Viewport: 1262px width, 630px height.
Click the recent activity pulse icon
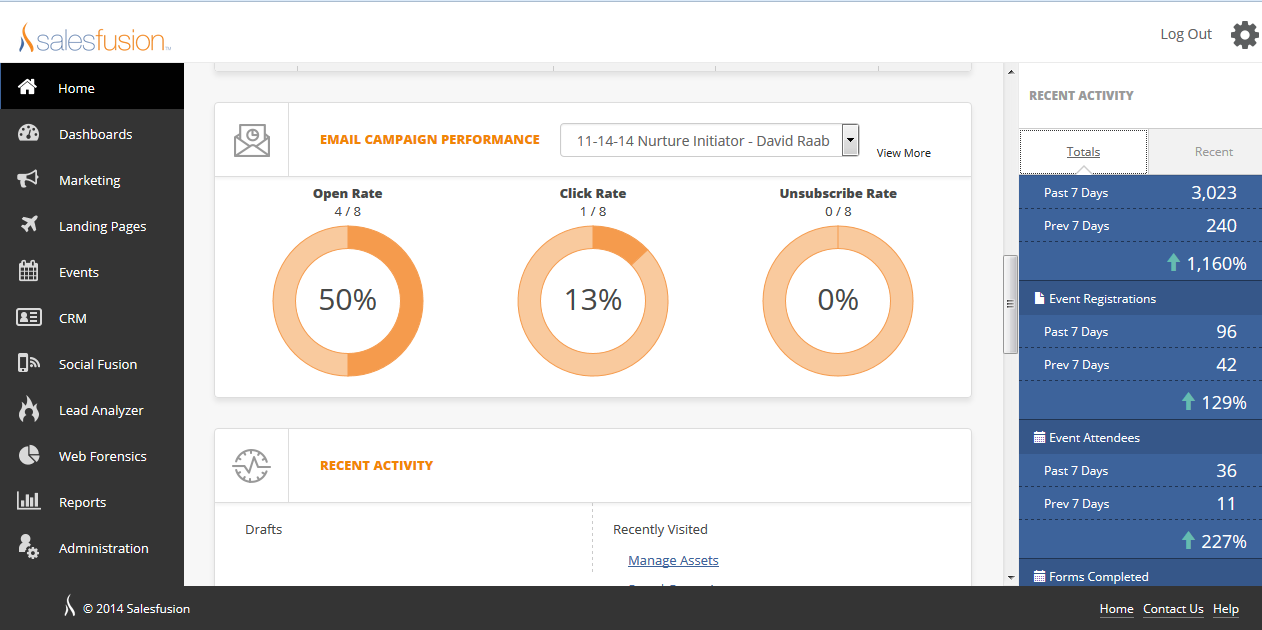252,465
